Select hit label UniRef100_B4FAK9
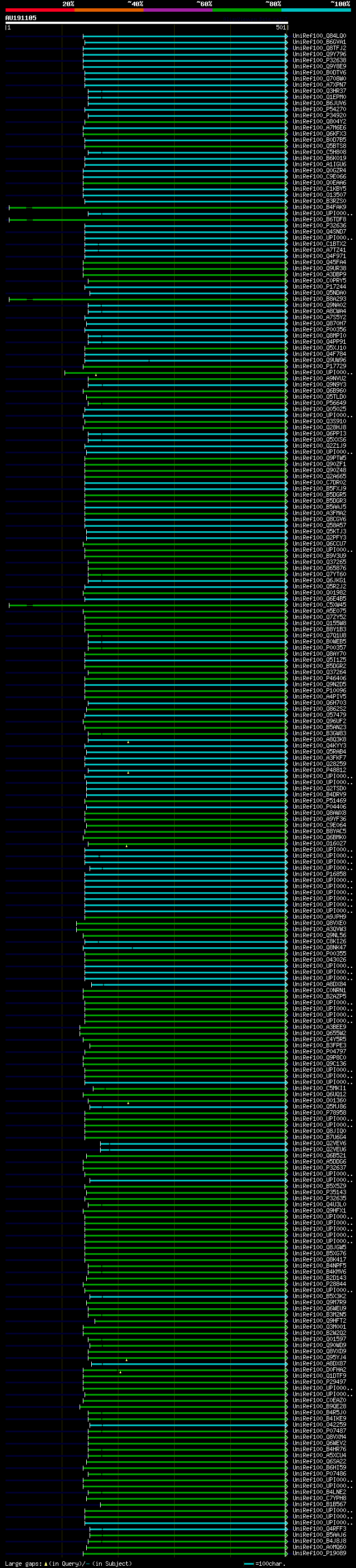 (319, 207)
